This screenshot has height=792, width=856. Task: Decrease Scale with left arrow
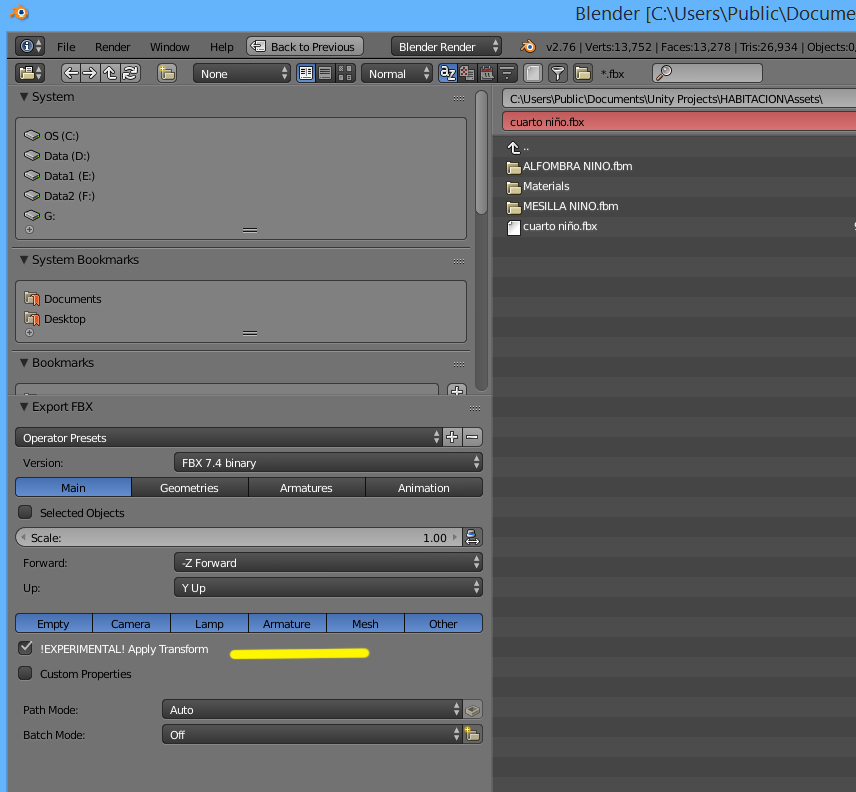coord(23,538)
